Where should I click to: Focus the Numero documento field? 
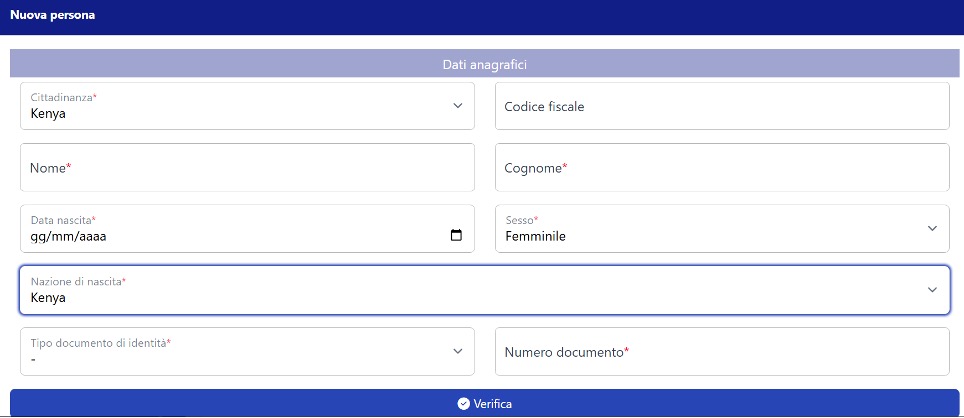[x=722, y=352]
